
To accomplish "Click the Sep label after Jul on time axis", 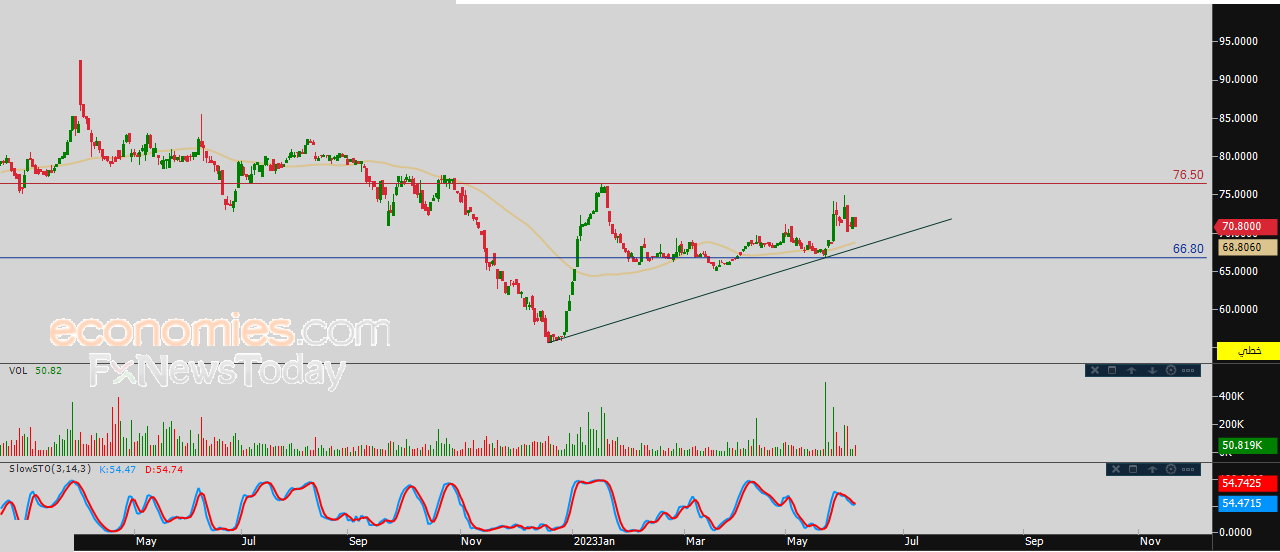I will pyautogui.click(x=359, y=542).
